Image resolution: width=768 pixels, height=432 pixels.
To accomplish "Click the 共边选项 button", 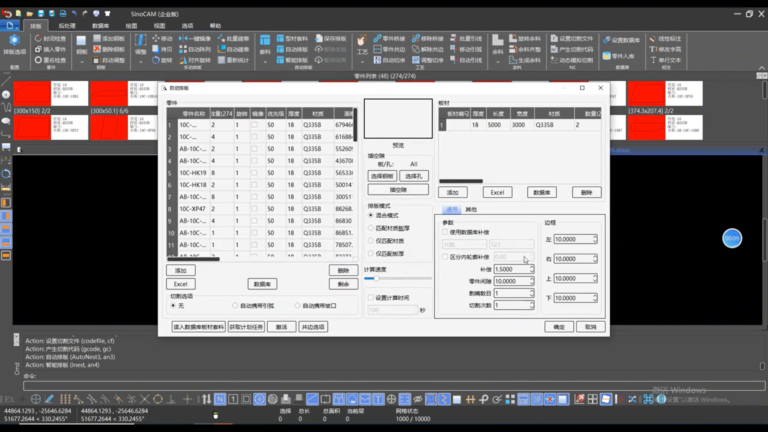I will coord(313,327).
